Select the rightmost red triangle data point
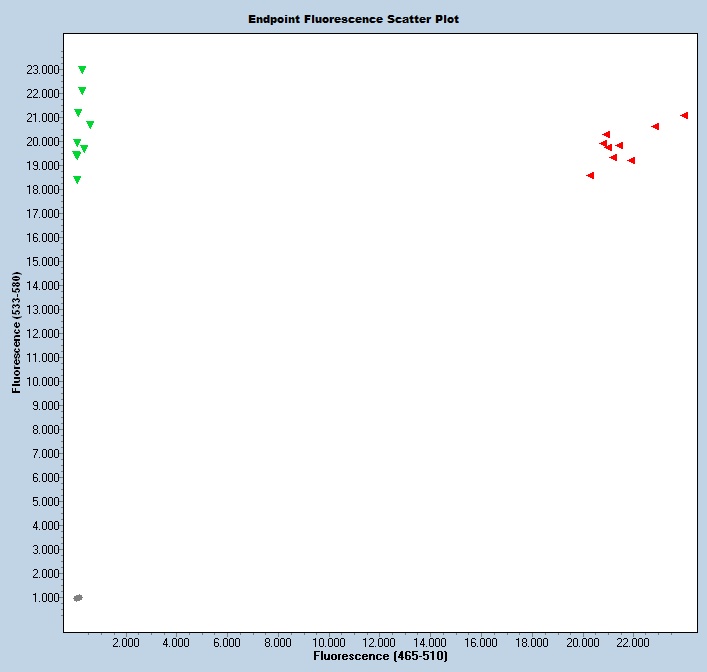 pos(684,115)
